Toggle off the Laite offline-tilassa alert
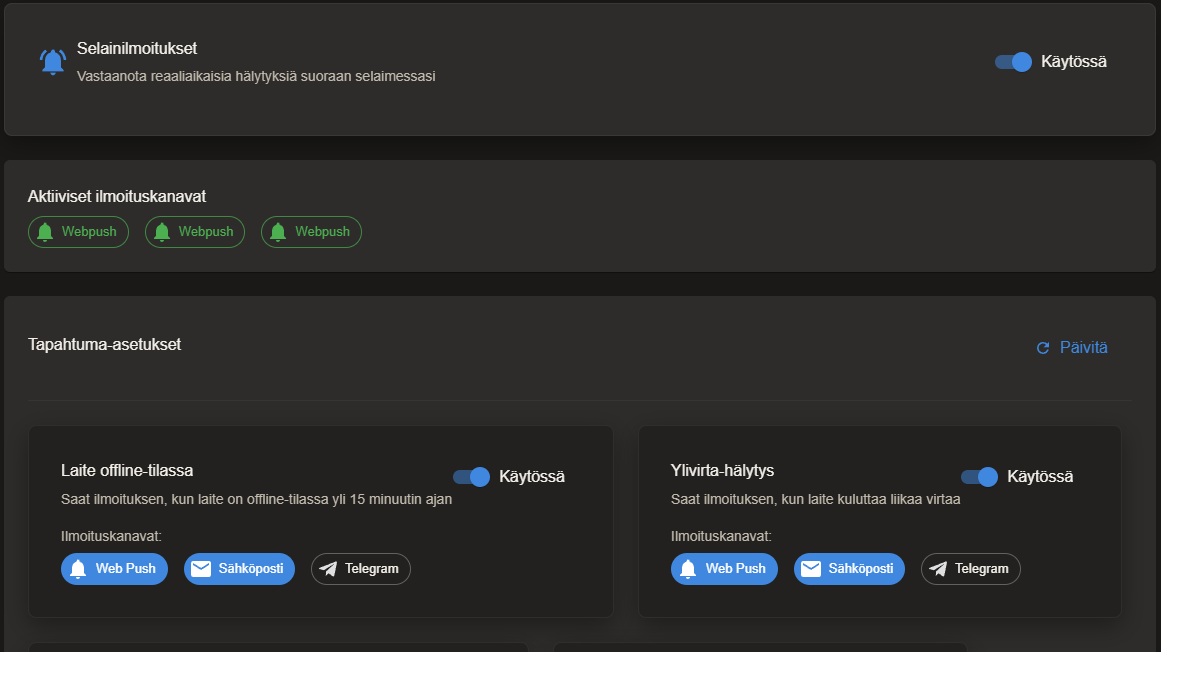Image resolution: width=1200 pixels, height=675 pixels. tap(472, 477)
